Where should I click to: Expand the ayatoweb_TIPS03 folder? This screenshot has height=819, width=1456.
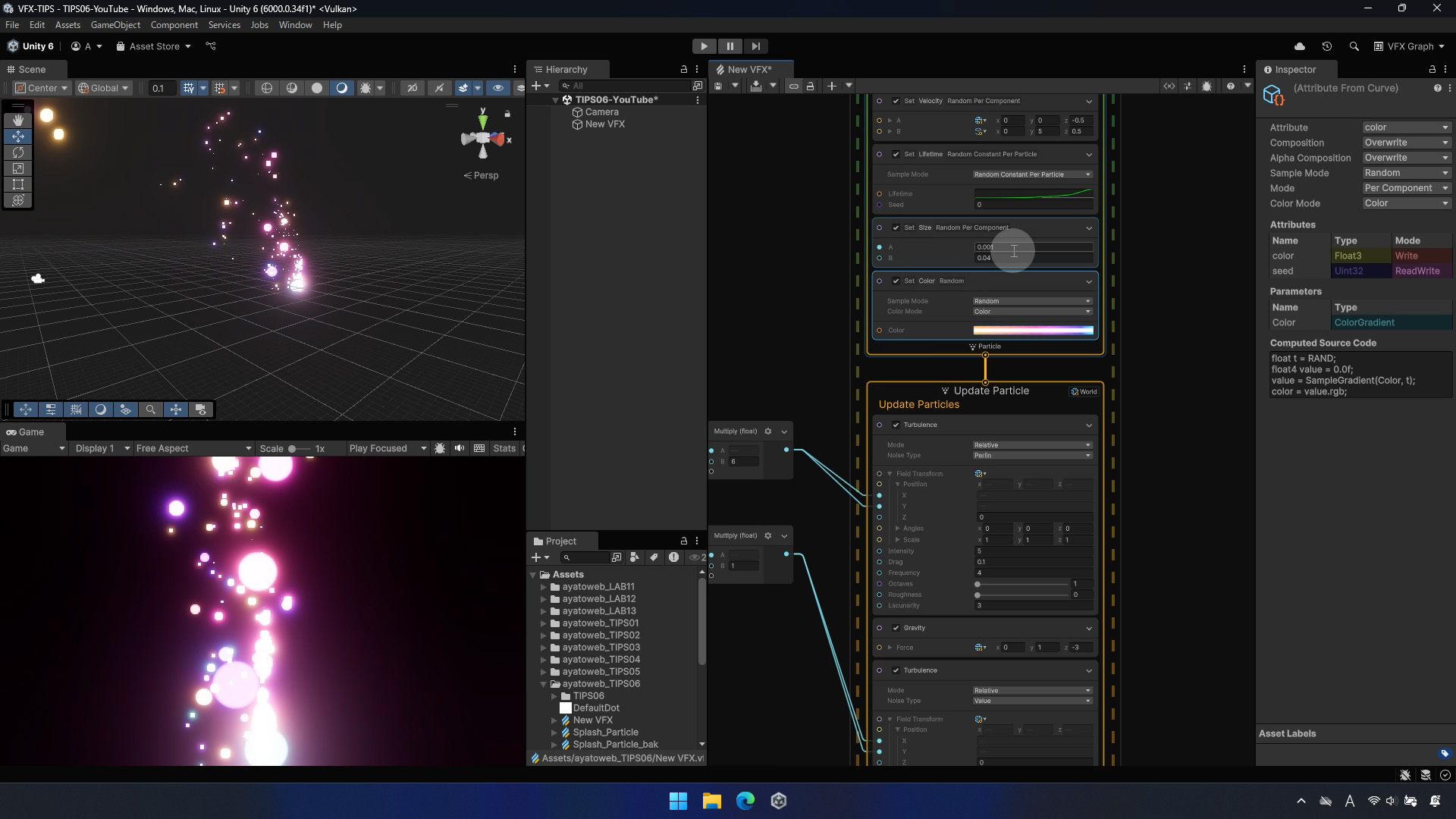(x=544, y=648)
